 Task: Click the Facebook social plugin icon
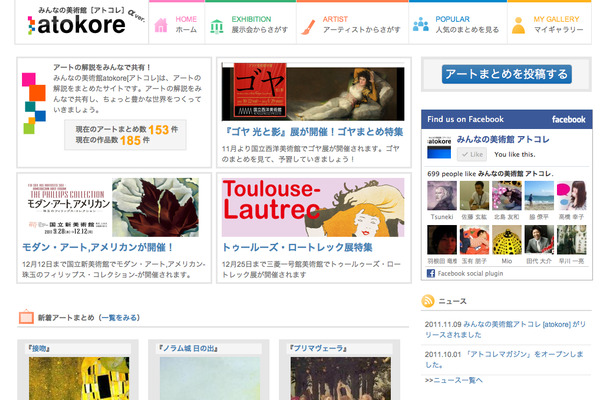point(431,273)
